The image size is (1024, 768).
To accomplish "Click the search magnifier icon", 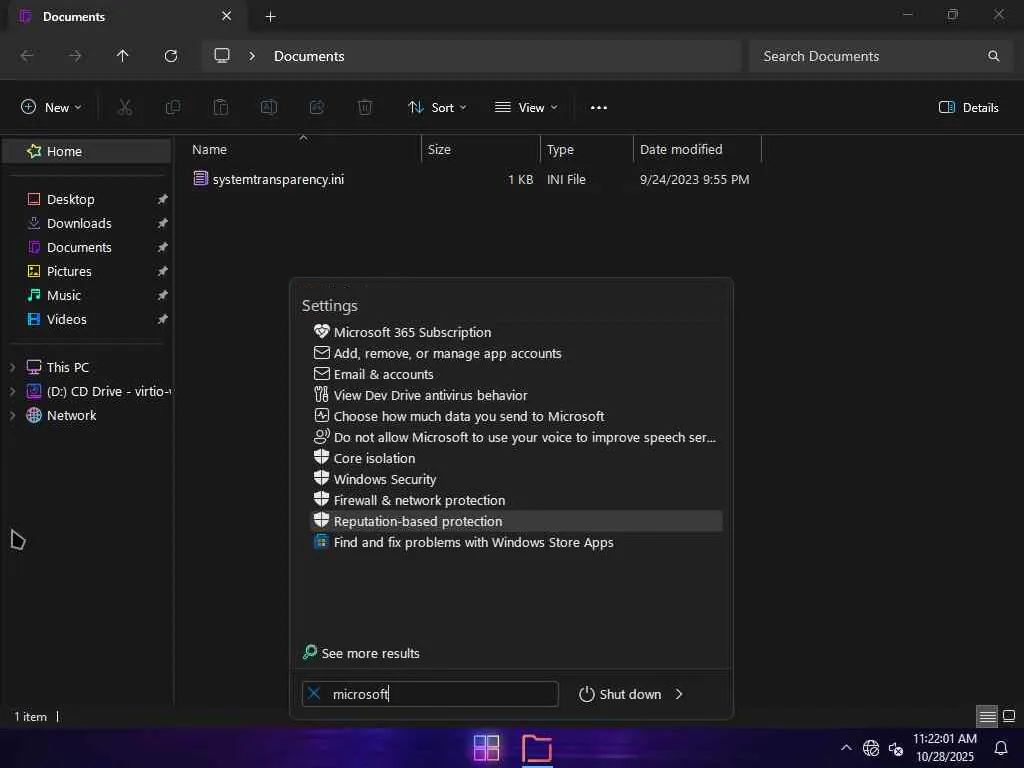I will tap(993, 56).
